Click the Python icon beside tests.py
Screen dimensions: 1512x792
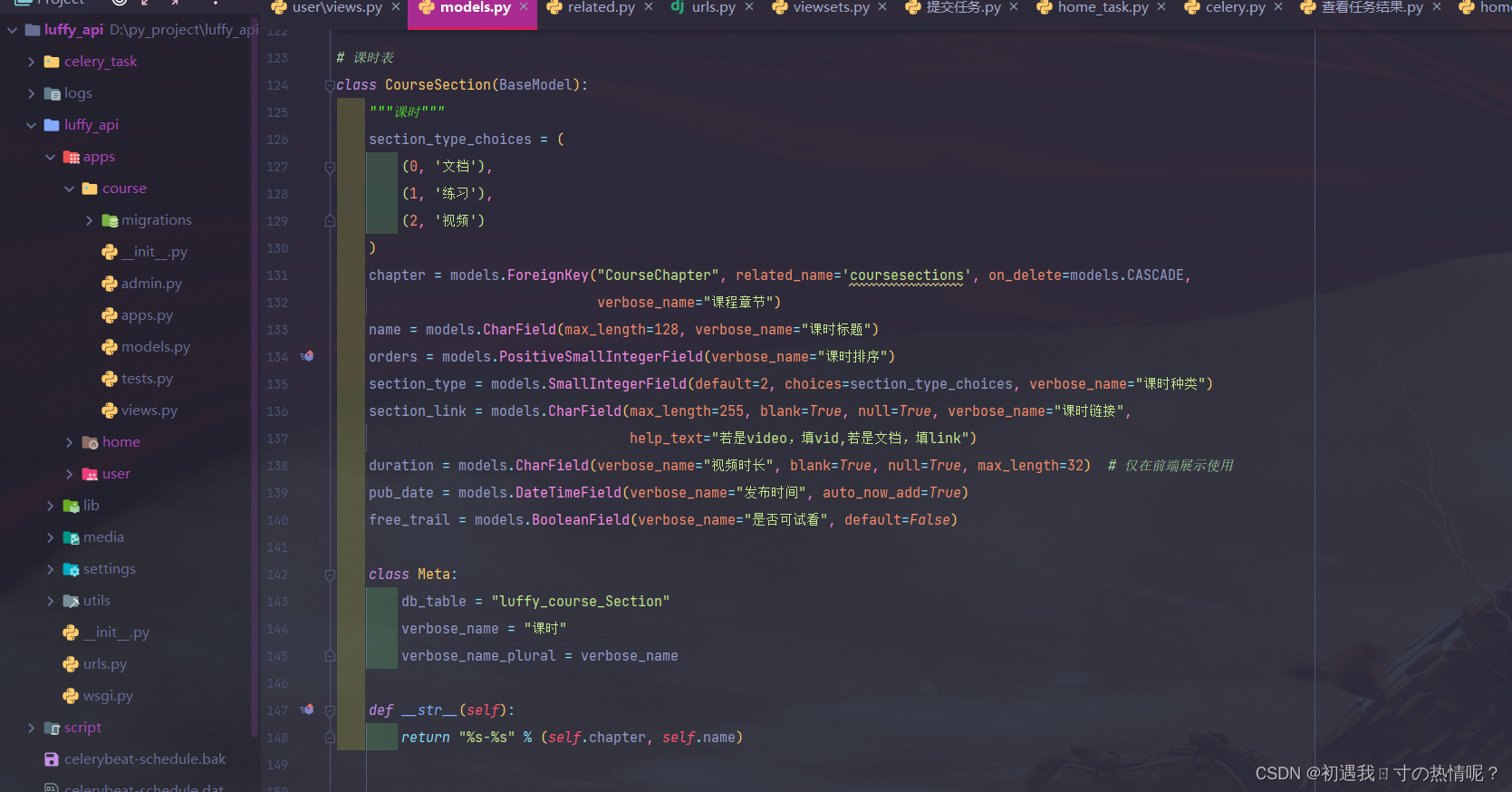(110, 379)
